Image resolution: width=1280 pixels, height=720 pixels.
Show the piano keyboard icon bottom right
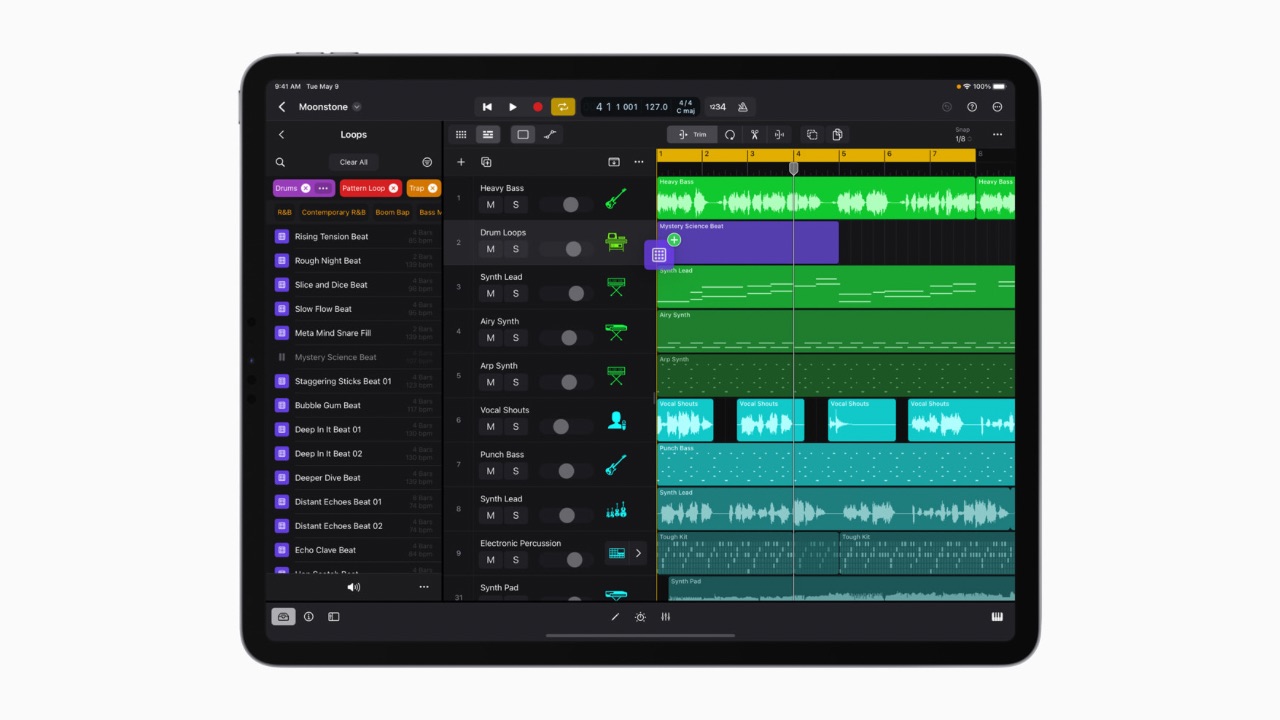[x=997, y=617]
